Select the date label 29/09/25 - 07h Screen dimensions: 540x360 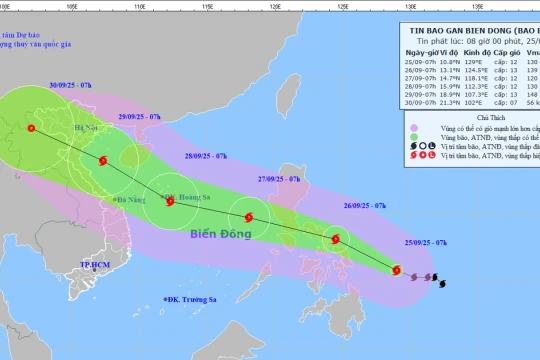pyautogui.click(x=139, y=117)
